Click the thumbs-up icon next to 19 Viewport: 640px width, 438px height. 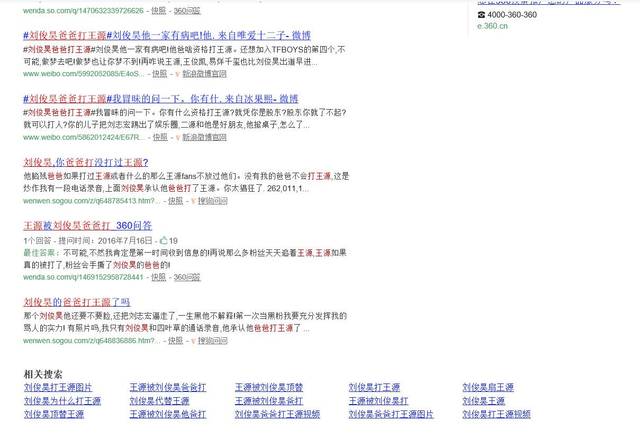163,240
